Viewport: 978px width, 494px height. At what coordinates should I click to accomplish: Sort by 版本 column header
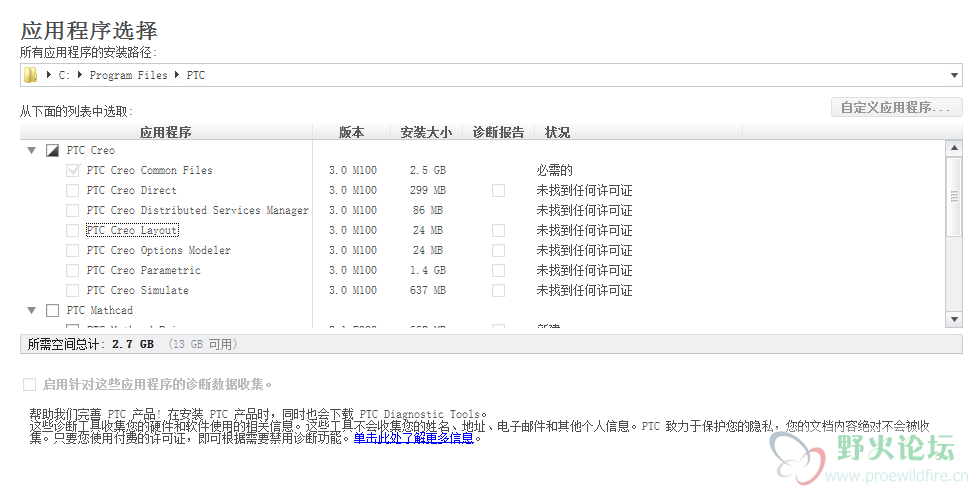pos(352,132)
